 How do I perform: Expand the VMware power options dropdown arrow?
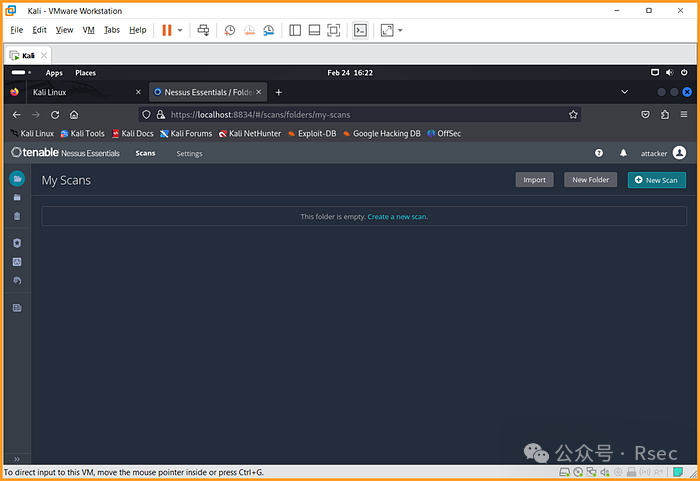[x=180, y=30]
